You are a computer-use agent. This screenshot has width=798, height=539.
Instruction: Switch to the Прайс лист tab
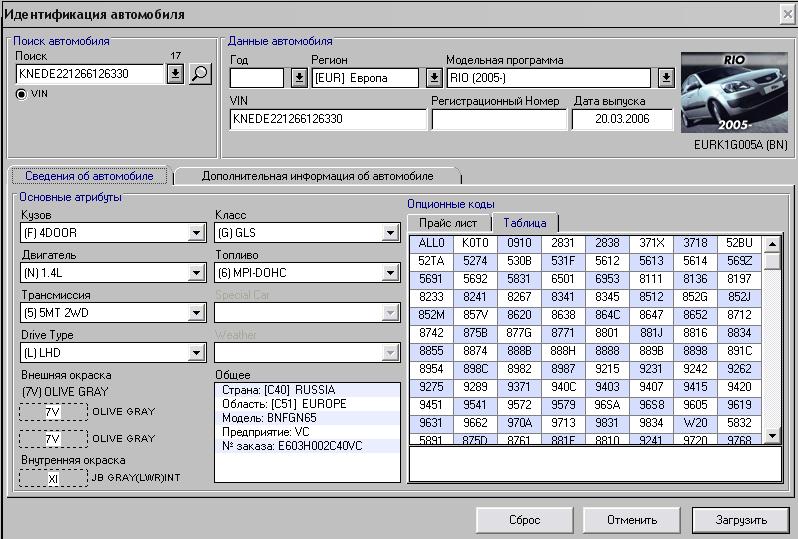(447, 223)
